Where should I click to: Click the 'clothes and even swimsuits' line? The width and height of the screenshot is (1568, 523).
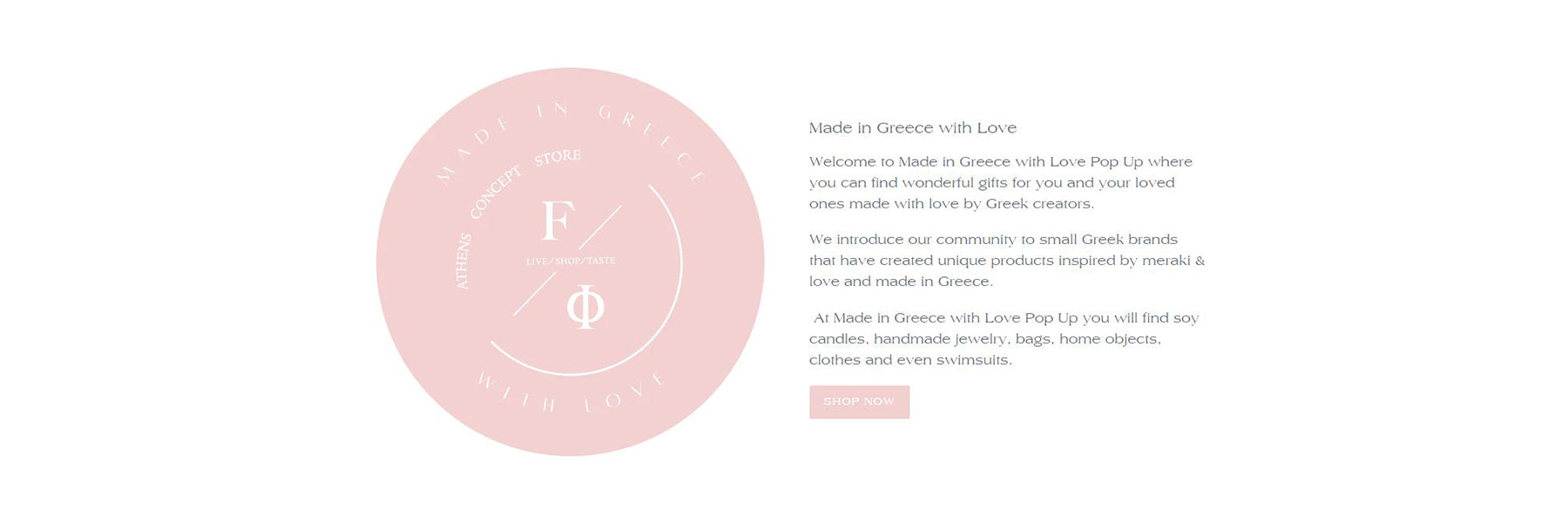tap(910, 360)
